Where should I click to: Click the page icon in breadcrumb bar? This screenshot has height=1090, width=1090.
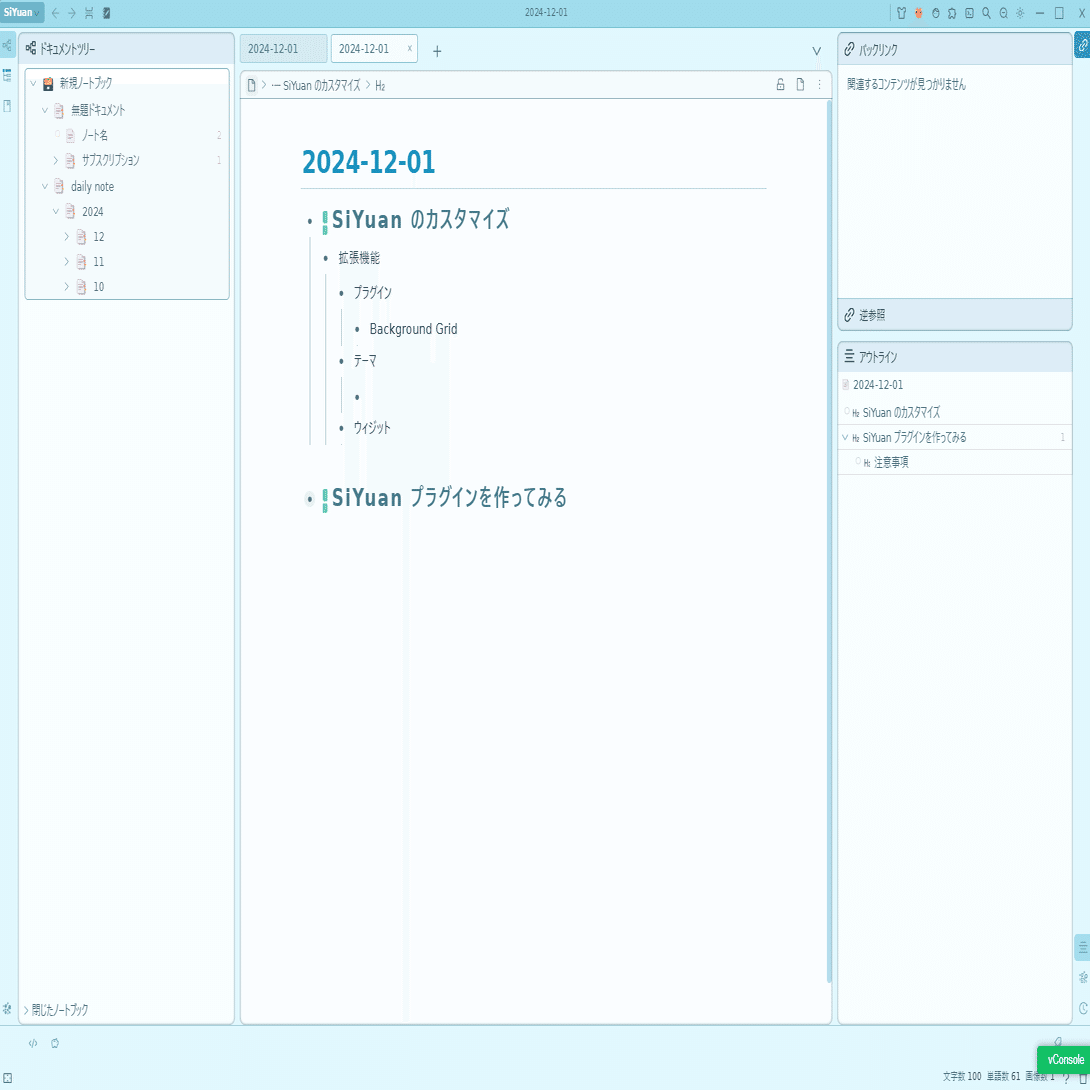800,85
